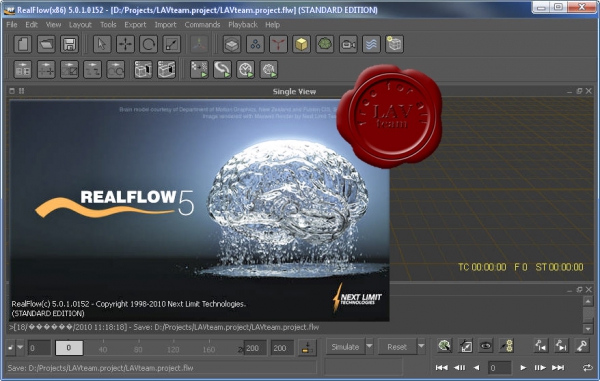Add an emitter using the blue particles icon
Screen dimensions: 600x381
(255, 44)
